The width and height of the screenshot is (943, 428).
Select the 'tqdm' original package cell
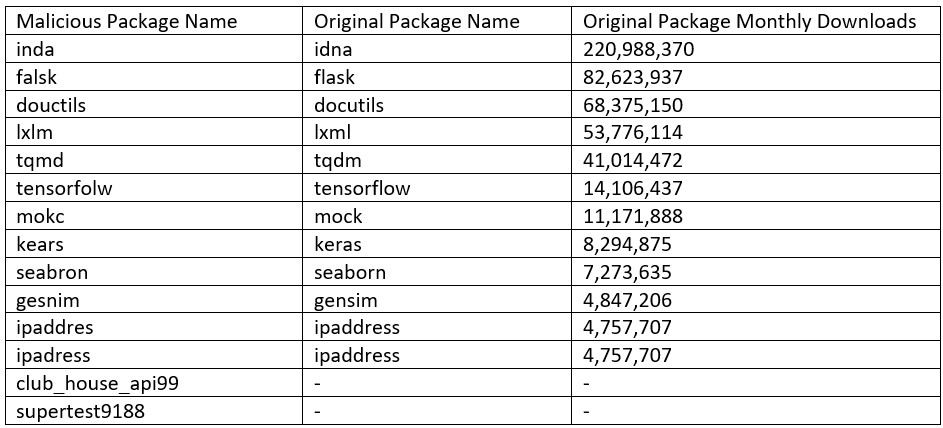pyautogui.click(x=437, y=160)
